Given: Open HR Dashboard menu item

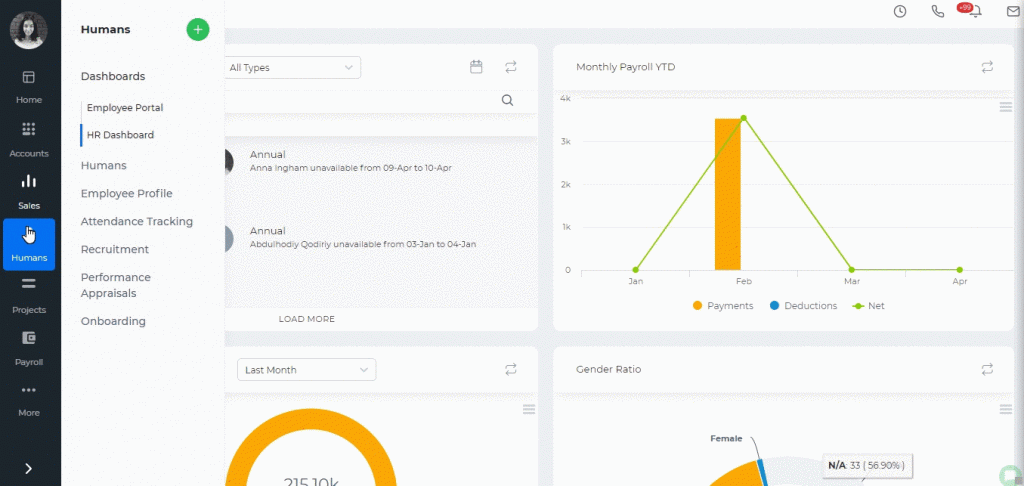Looking at the screenshot, I should (120, 135).
